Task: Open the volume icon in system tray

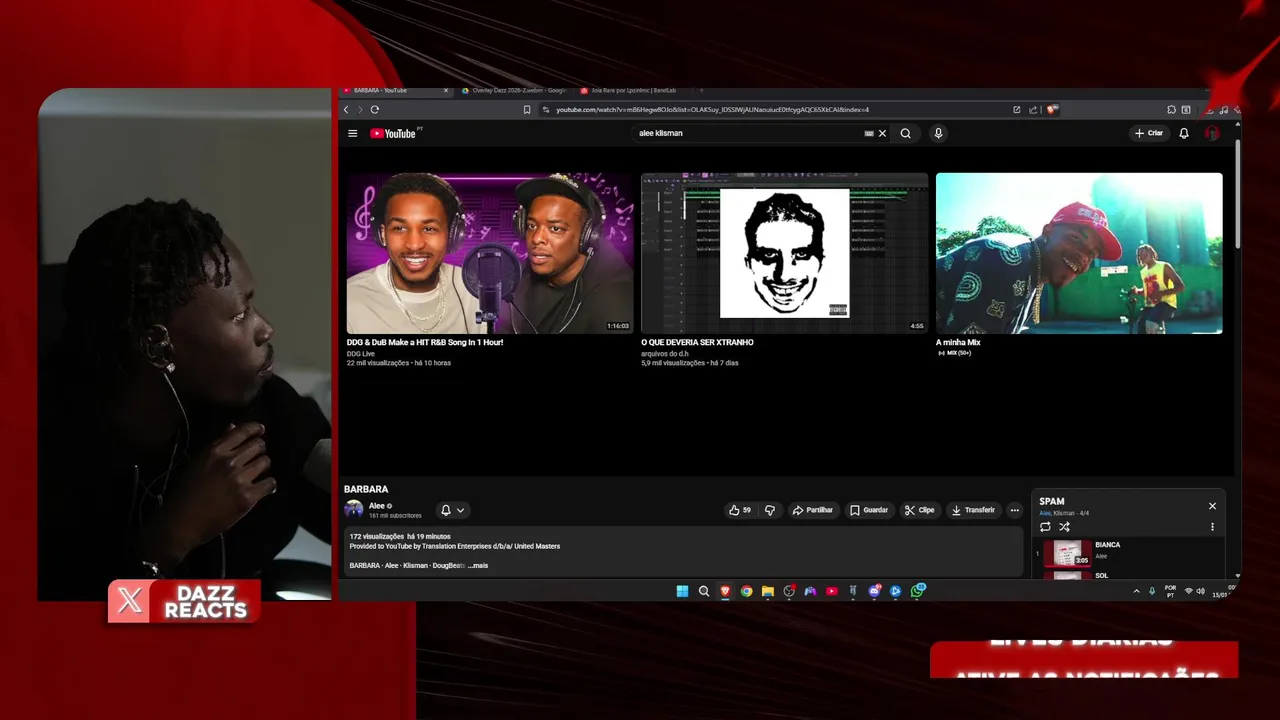Action: [x=1200, y=591]
